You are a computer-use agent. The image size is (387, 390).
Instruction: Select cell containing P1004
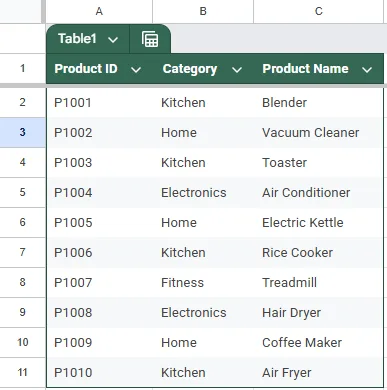click(99, 192)
